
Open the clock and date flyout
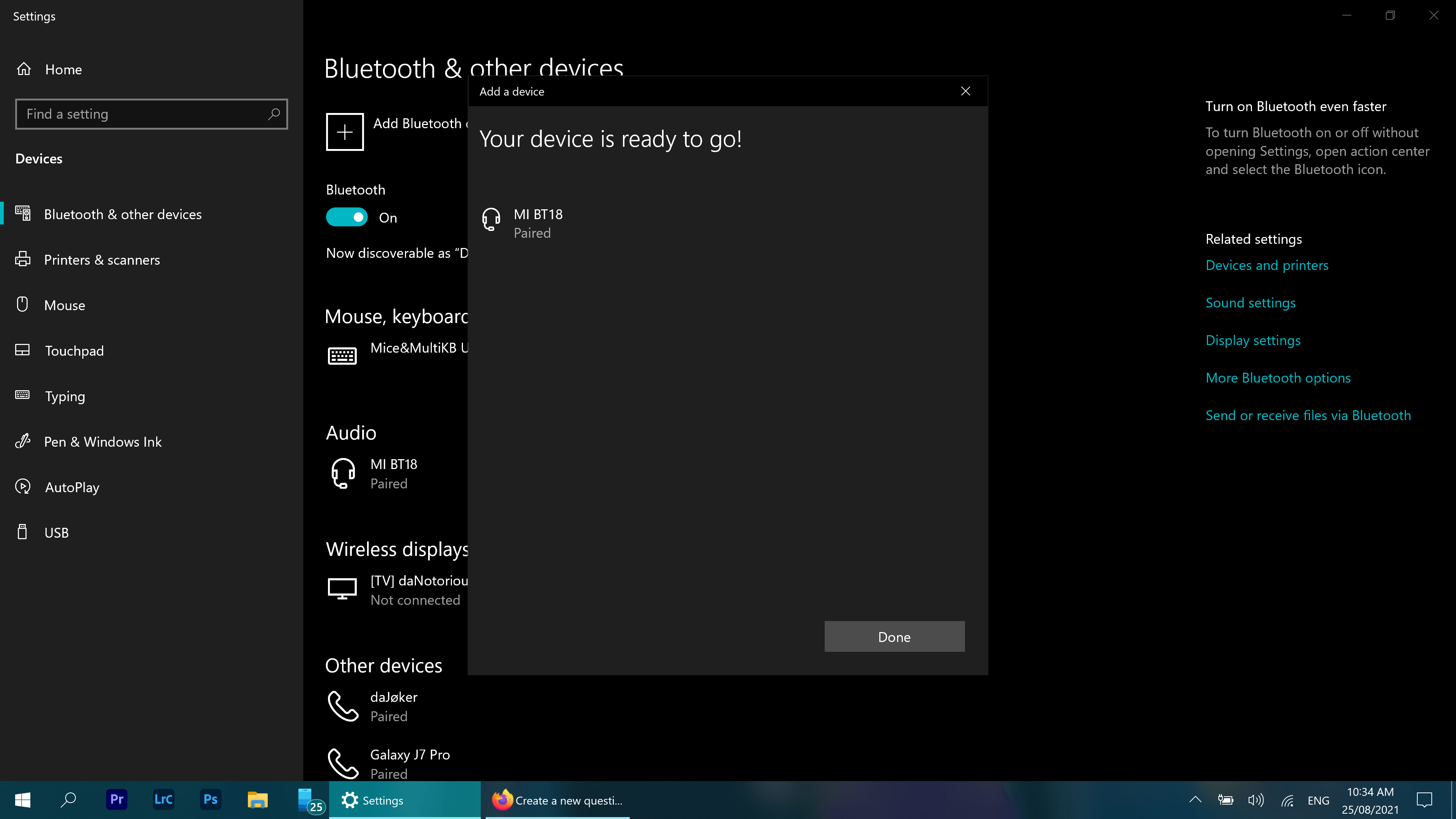(1370, 800)
